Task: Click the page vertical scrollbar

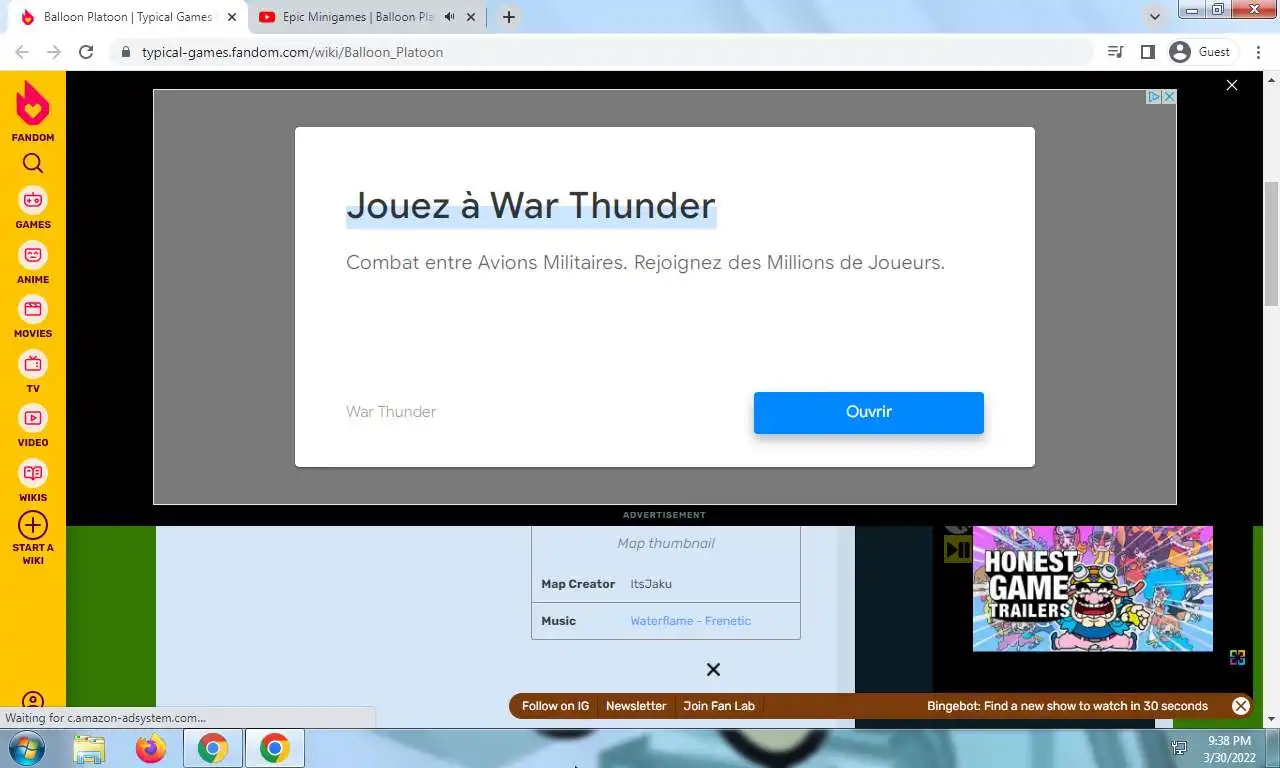Action: pyautogui.click(x=1271, y=243)
